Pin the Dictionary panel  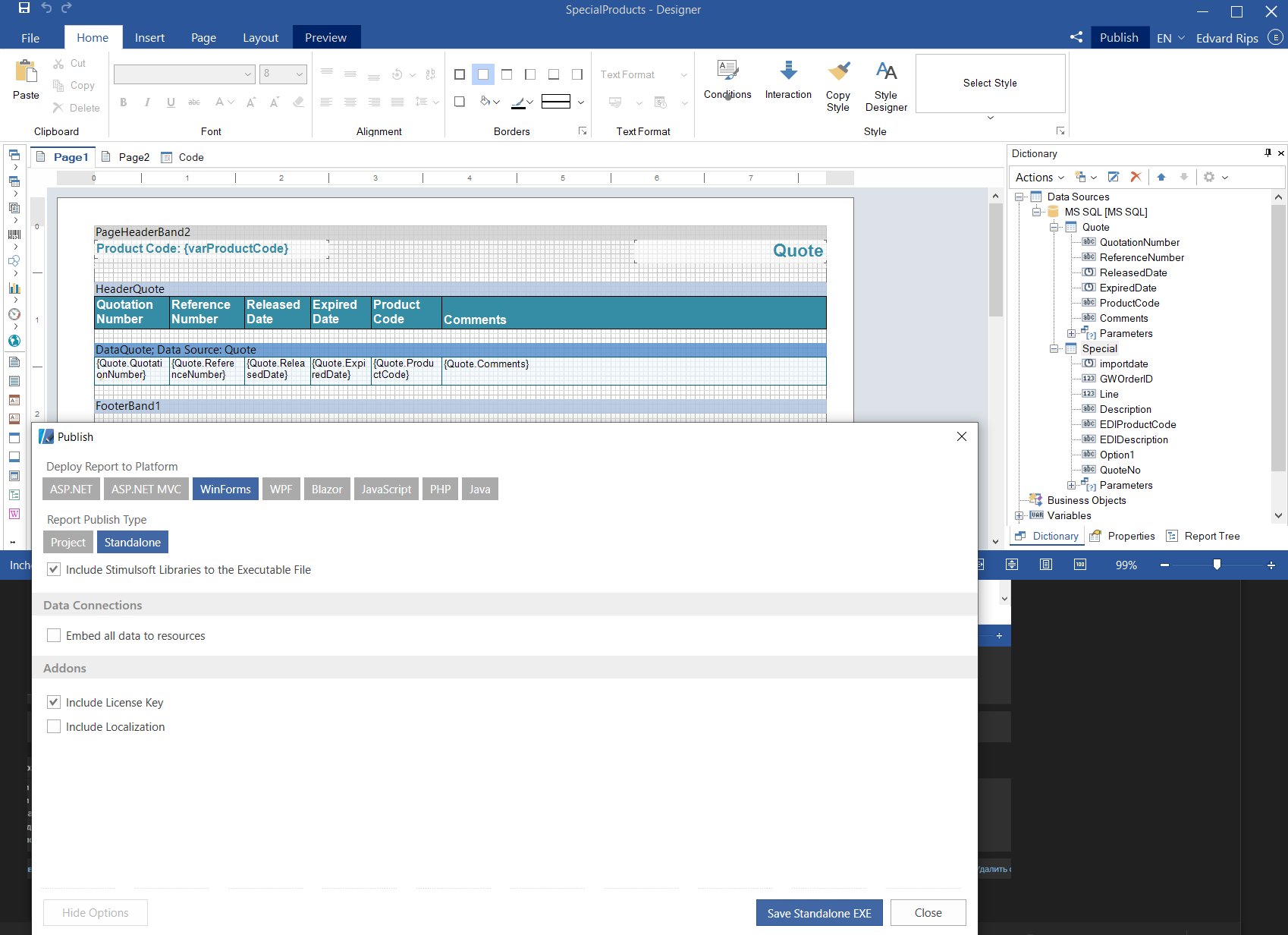coord(1268,153)
